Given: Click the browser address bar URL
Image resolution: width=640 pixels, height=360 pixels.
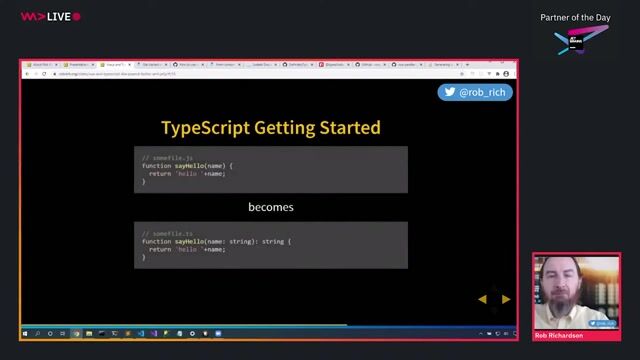Looking at the screenshot, I should click(x=117, y=74).
